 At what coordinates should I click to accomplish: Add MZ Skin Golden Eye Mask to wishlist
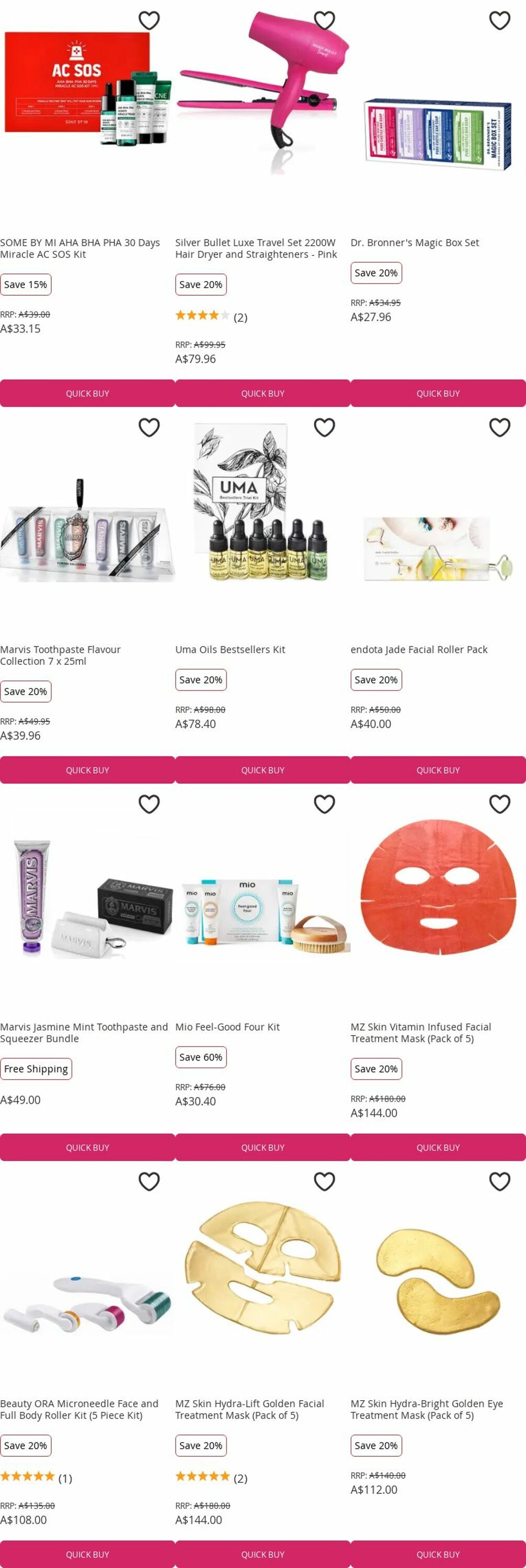500,1181
